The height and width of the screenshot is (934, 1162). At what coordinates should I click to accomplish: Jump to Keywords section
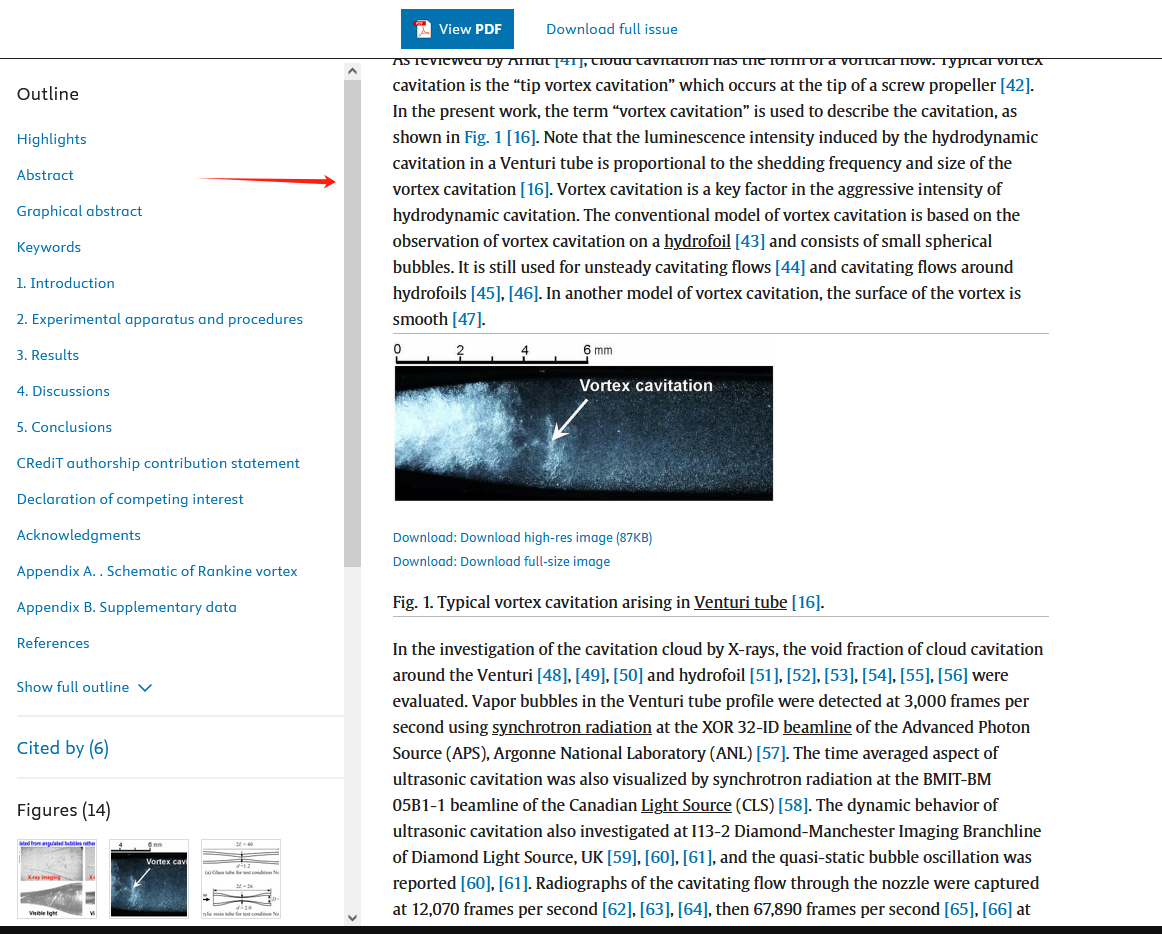[x=49, y=247]
